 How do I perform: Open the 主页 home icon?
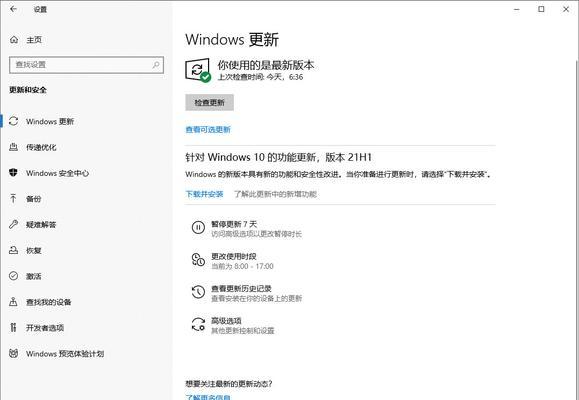[x=14, y=40]
